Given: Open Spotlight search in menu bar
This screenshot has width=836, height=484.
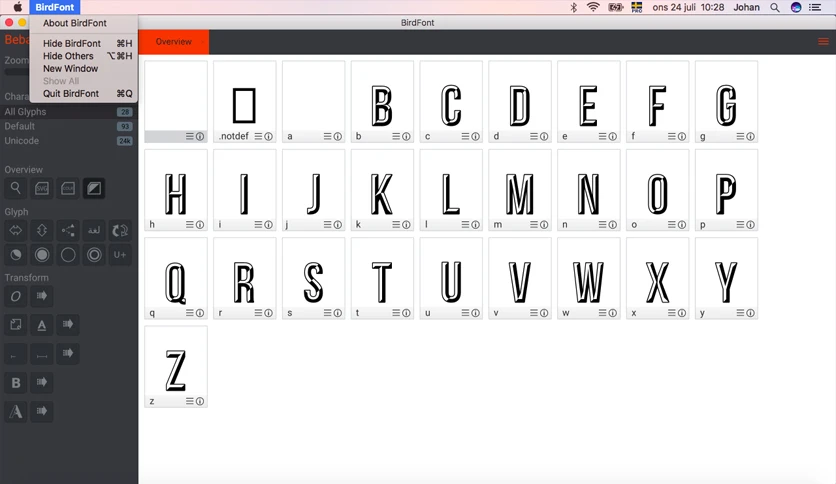Looking at the screenshot, I should point(775,7).
